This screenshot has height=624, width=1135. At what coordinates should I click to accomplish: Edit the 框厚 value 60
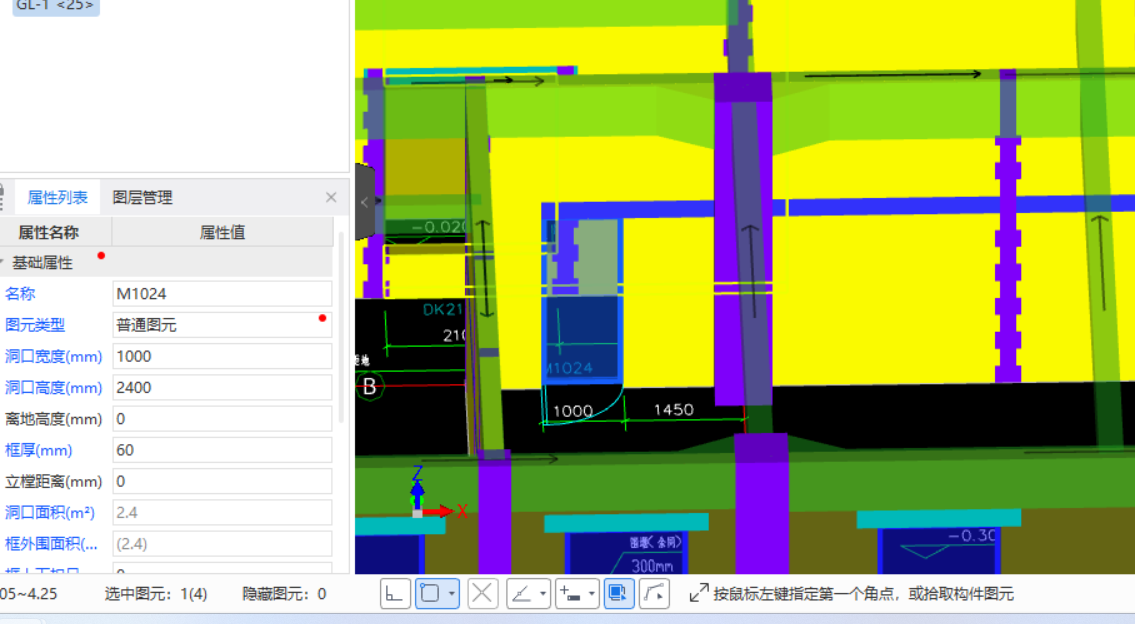coord(222,450)
